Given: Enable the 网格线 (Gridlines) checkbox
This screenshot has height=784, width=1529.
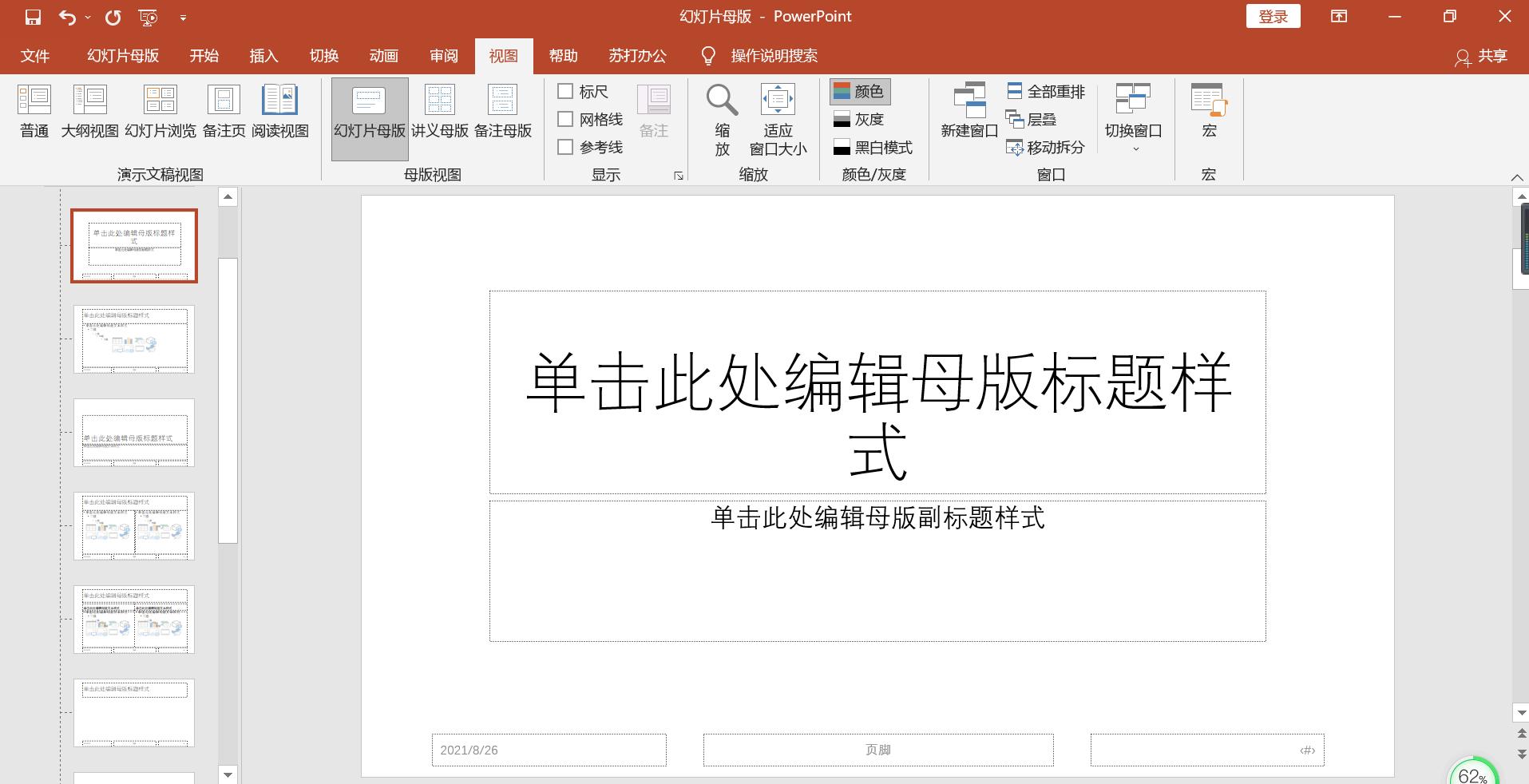Looking at the screenshot, I should [566, 119].
